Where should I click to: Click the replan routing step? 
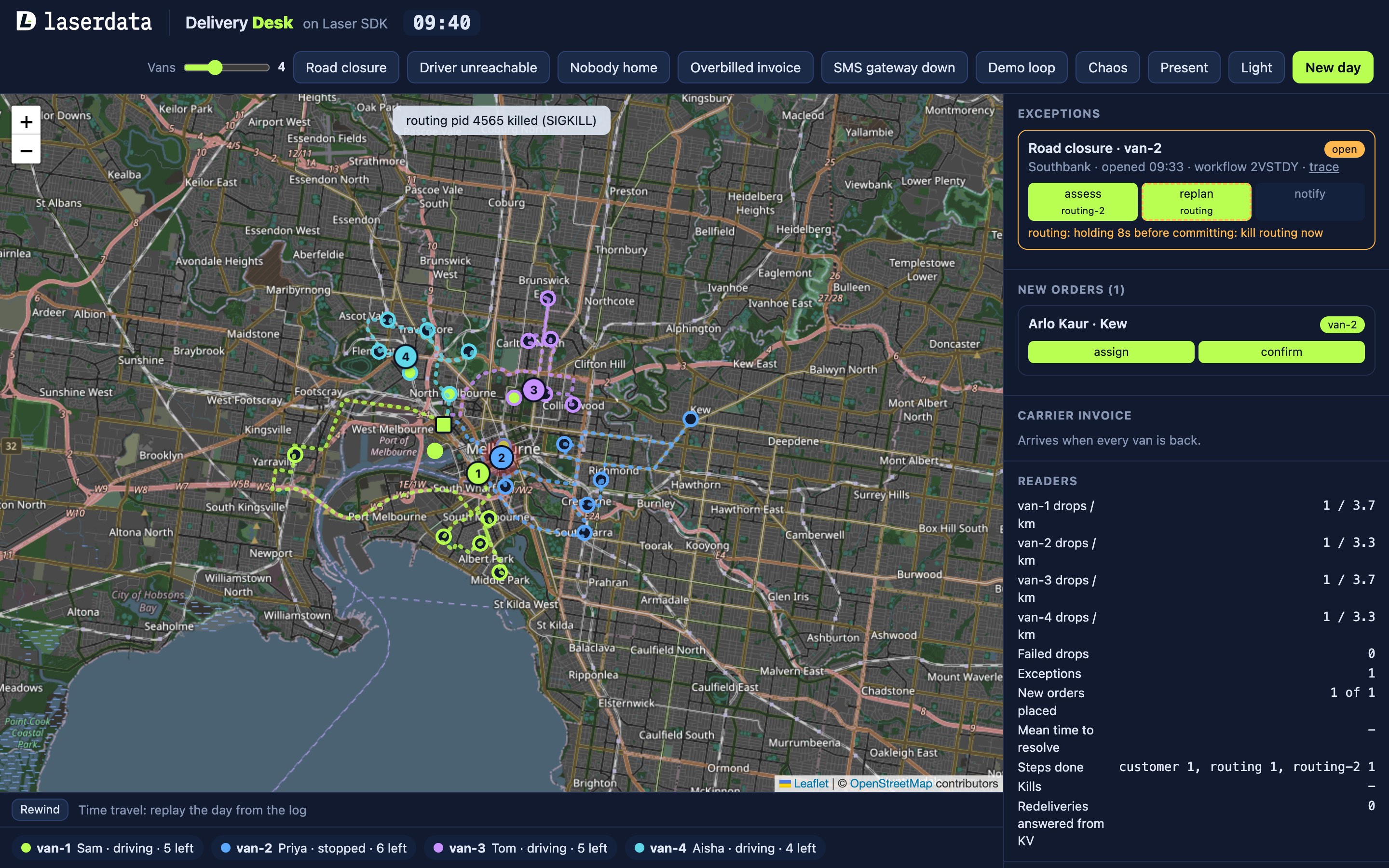coord(1196,202)
